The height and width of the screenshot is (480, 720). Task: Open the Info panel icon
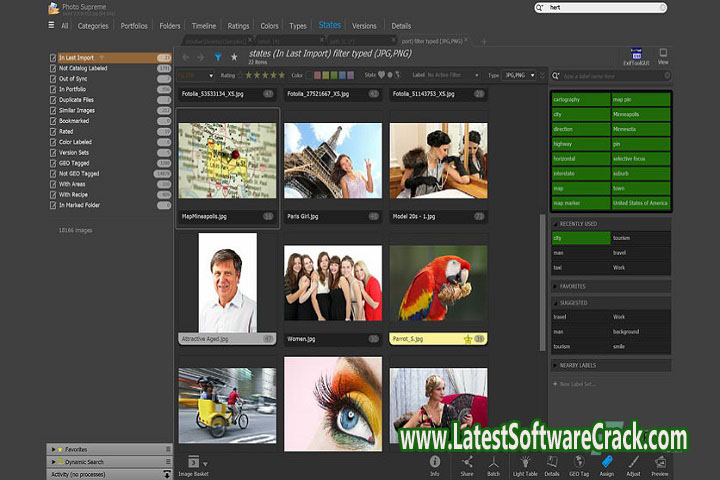point(434,465)
